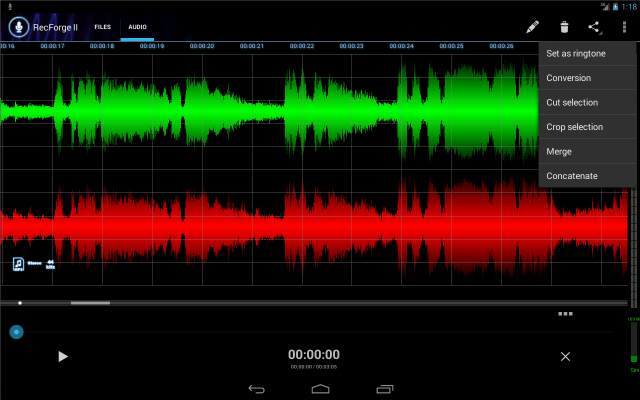This screenshot has width=640, height=400.
Task: Tap the RecForge II microphone logo
Action: coord(17,27)
